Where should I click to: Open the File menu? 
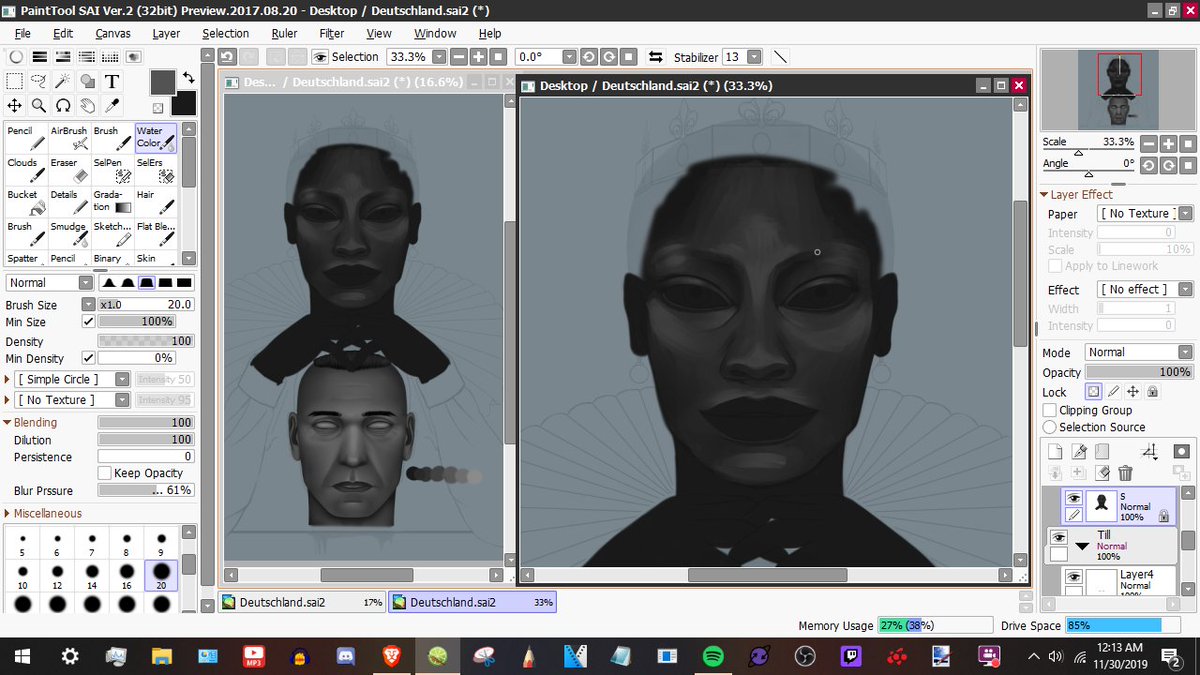click(x=22, y=33)
